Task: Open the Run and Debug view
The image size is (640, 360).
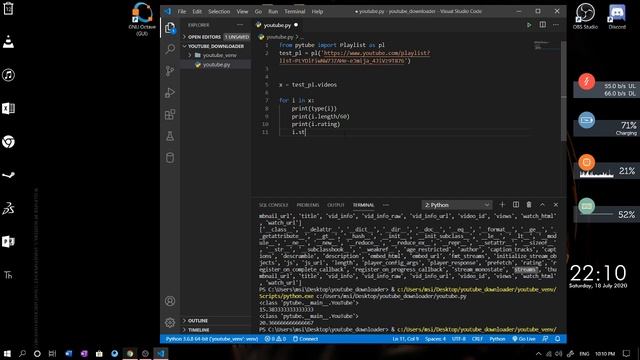Action: (170, 93)
